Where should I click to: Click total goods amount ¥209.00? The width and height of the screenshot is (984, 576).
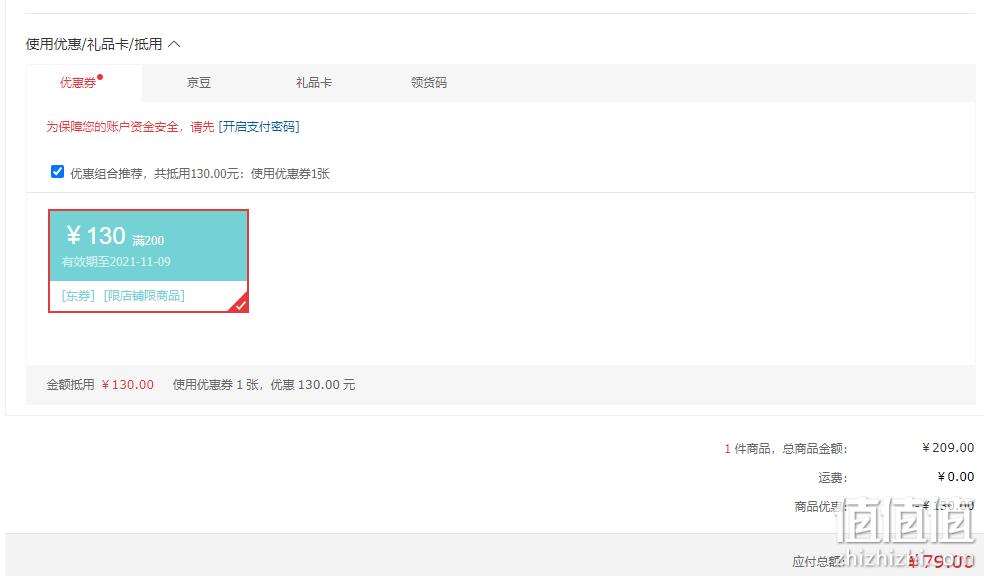point(948,447)
